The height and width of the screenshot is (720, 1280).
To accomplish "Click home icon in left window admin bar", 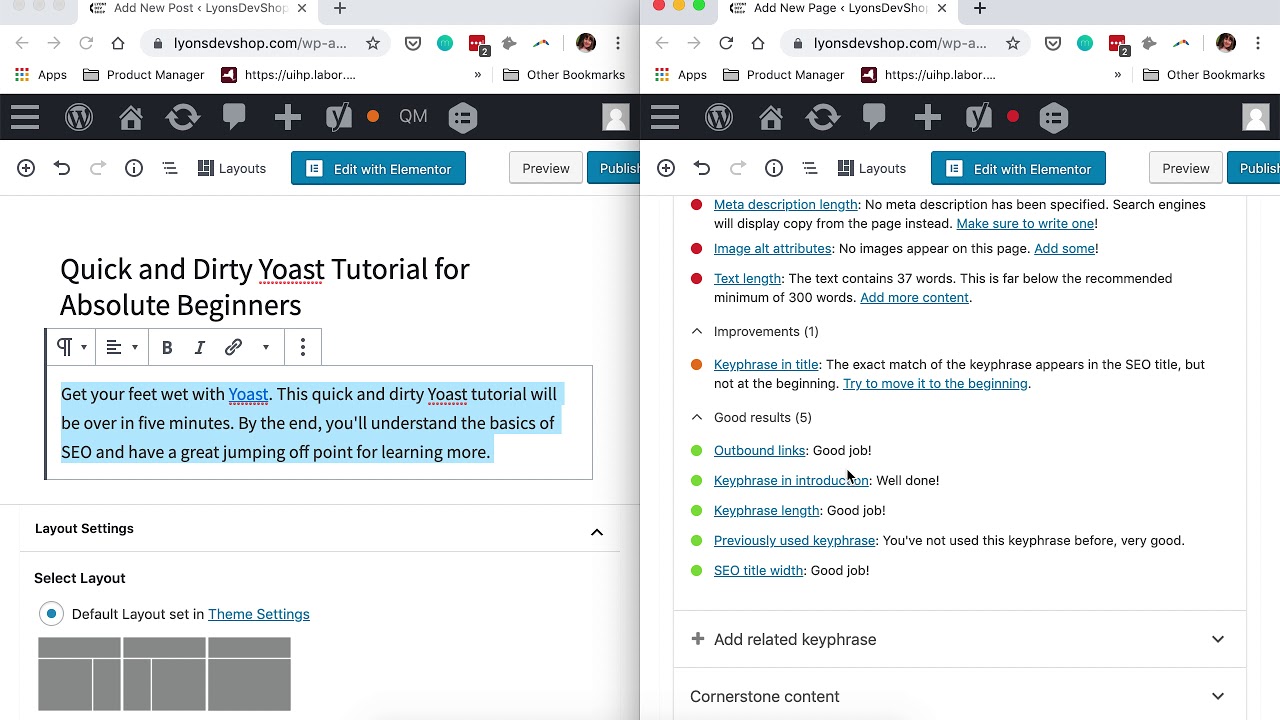I will click(131, 117).
